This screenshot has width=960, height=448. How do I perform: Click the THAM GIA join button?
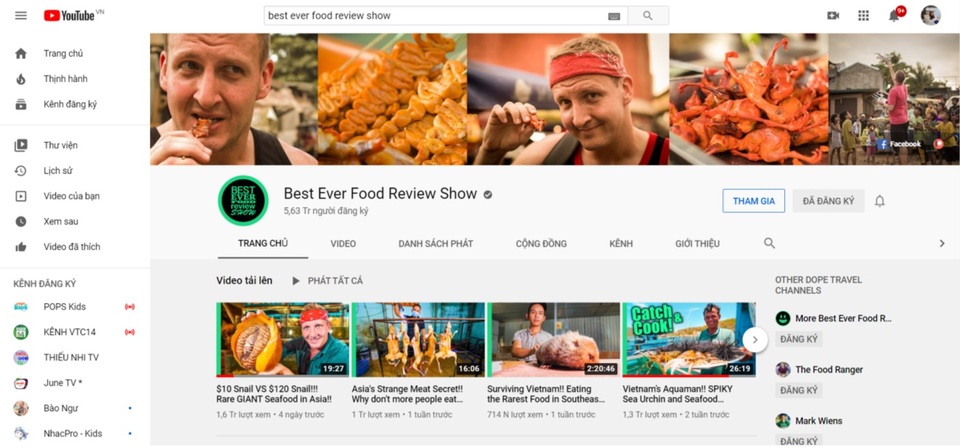click(754, 201)
